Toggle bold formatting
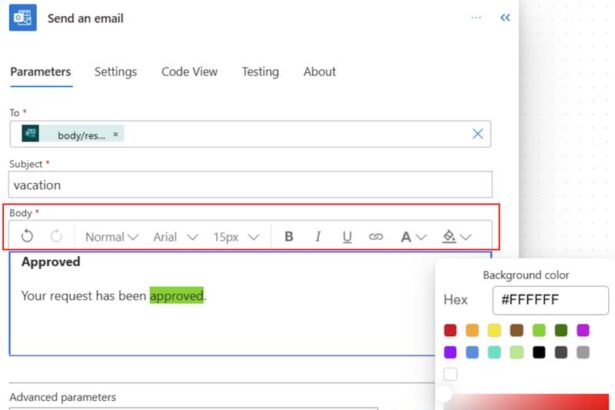This screenshot has height=410, width=615. (x=289, y=237)
